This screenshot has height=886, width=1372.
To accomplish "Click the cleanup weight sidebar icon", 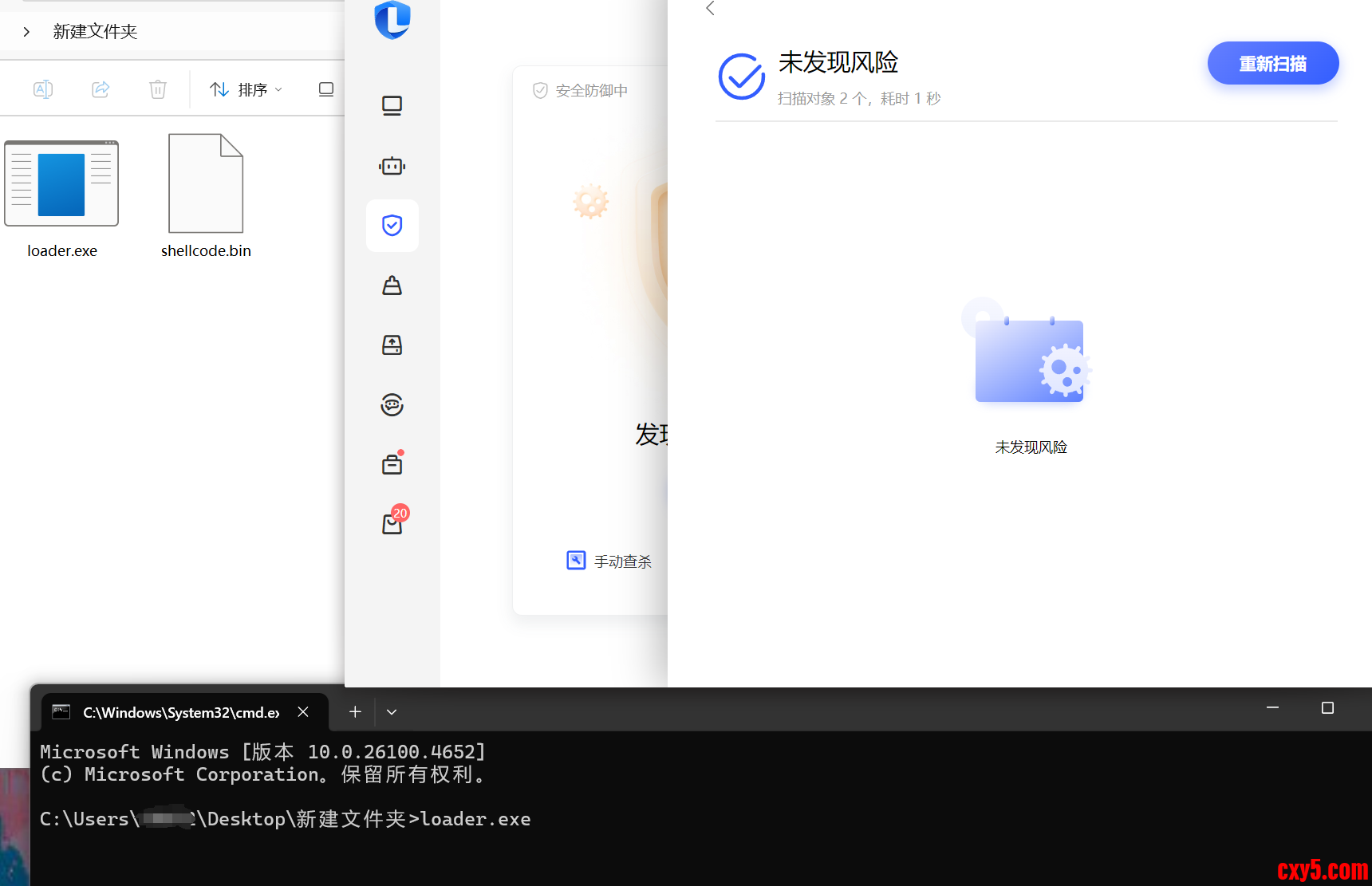I will click(x=392, y=285).
